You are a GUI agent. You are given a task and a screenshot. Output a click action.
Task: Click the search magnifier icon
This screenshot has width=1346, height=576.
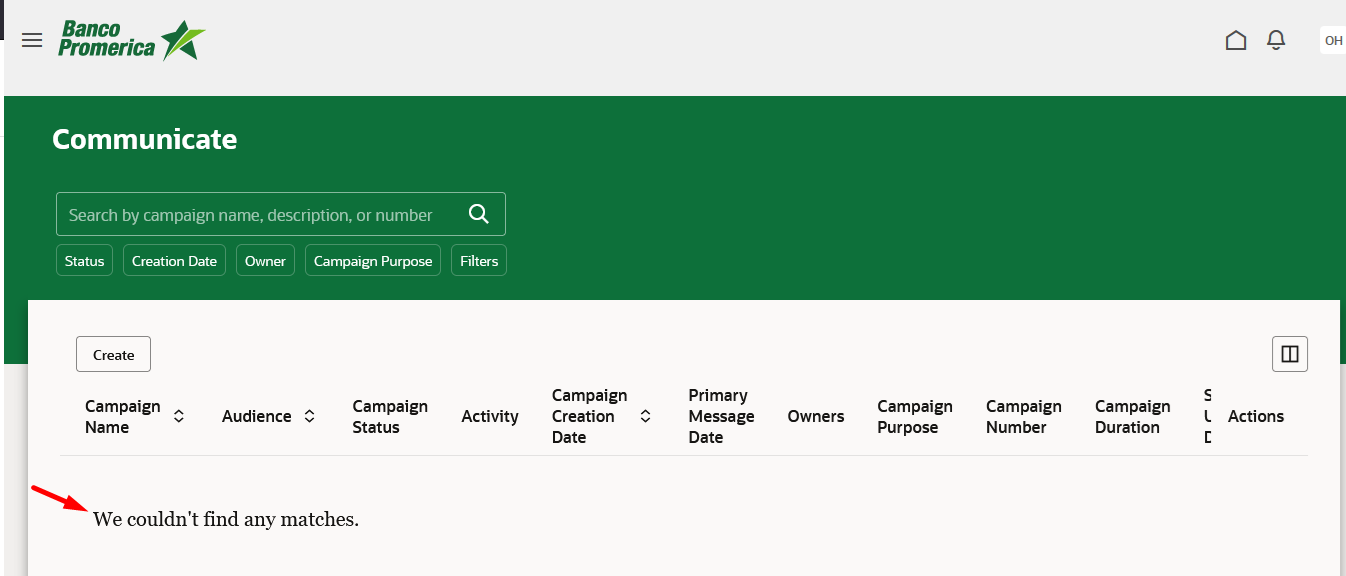[478, 213]
